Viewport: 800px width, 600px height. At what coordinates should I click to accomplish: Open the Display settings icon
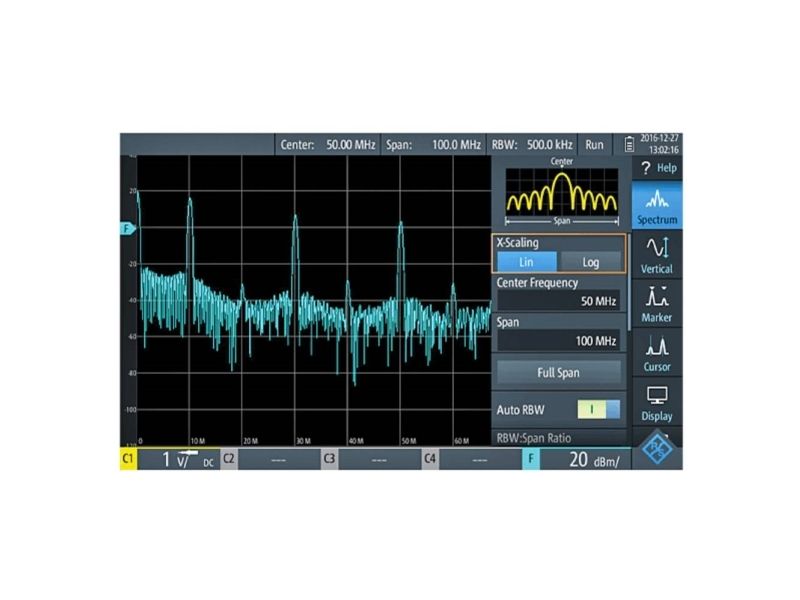click(657, 403)
